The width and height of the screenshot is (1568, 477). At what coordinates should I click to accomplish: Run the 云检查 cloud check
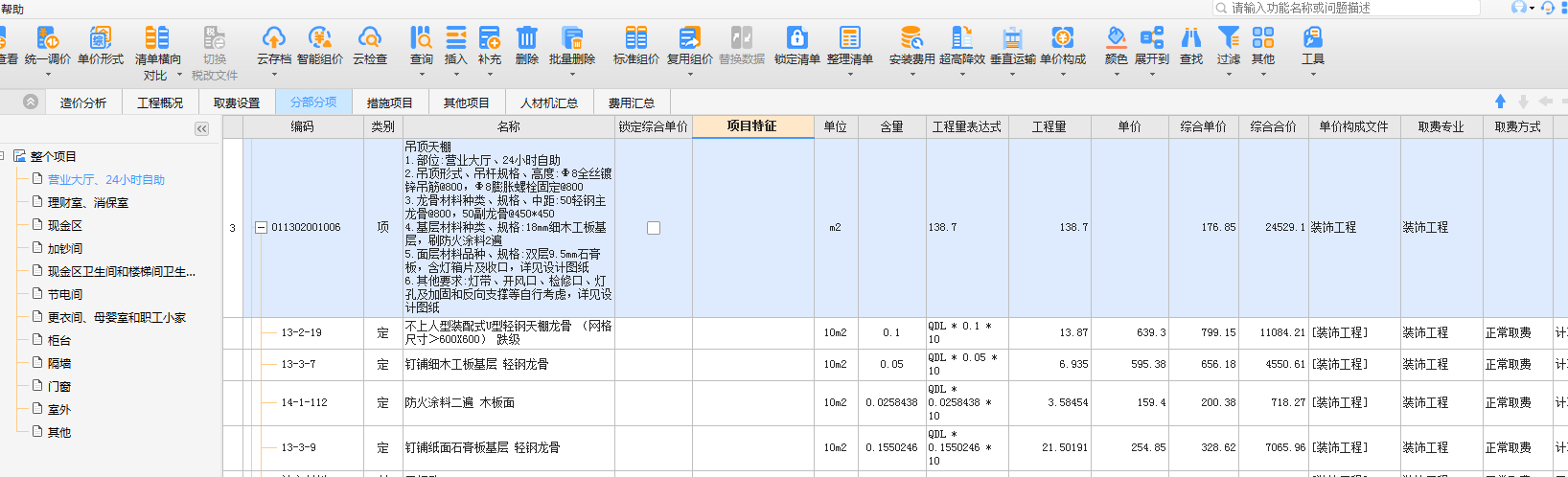(x=370, y=45)
